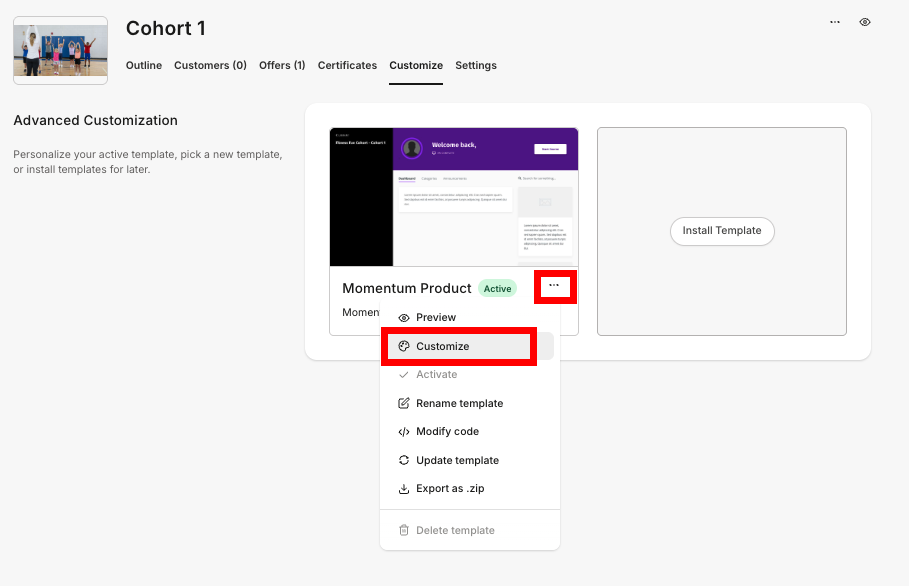Choose Rename template from the menu
This screenshot has height=586, width=909.
point(470,403)
